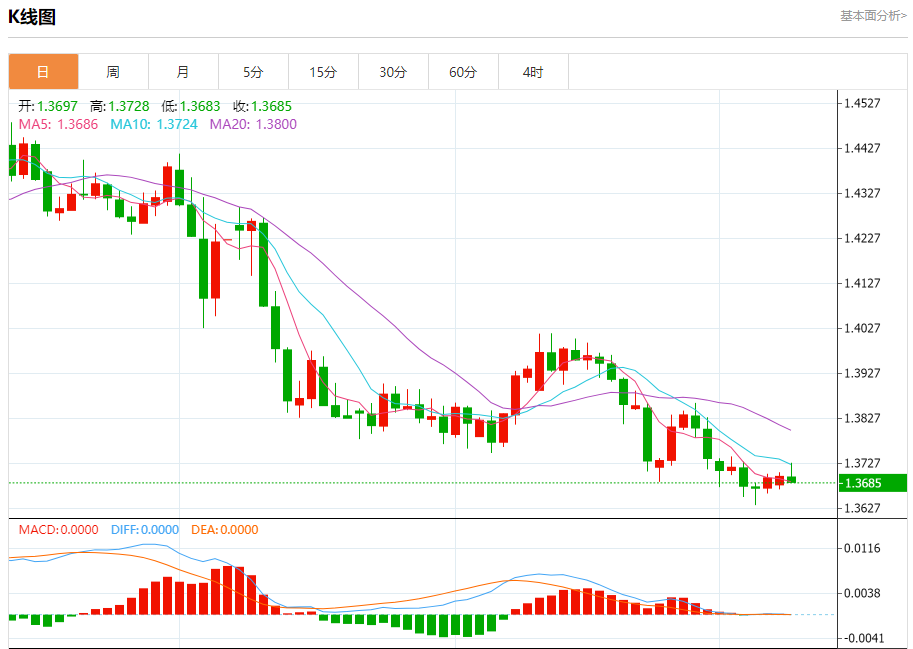Click the 0.0038 MACD axis label
Viewport: 913px width, 649px height.
[862, 593]
